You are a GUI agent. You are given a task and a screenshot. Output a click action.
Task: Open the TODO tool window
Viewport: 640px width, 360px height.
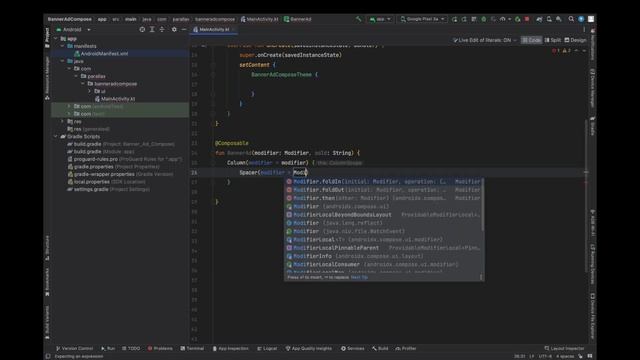(131, 349)
